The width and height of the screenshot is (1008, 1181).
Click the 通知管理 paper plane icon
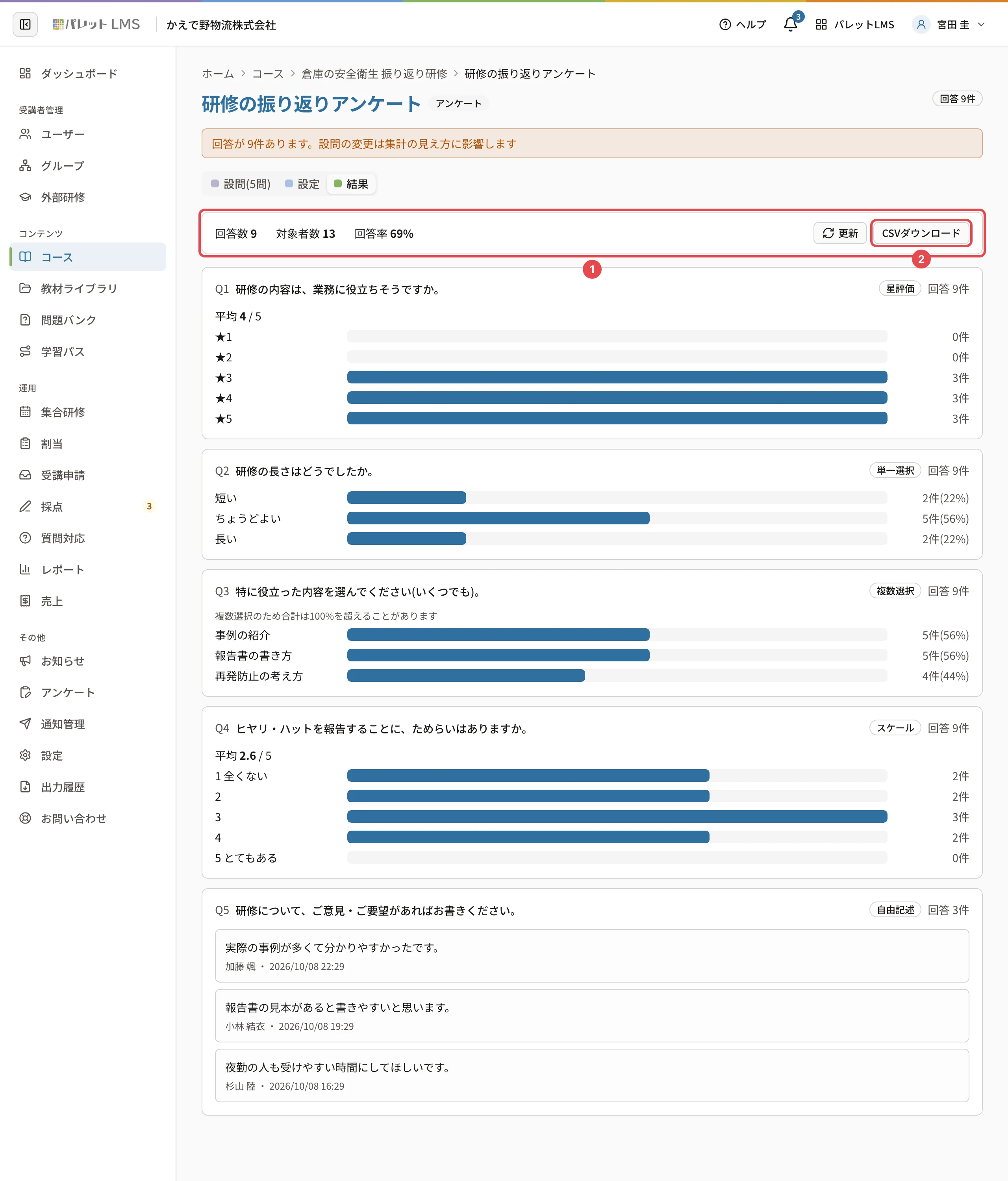pyautogui.click(x=25, y=724)
